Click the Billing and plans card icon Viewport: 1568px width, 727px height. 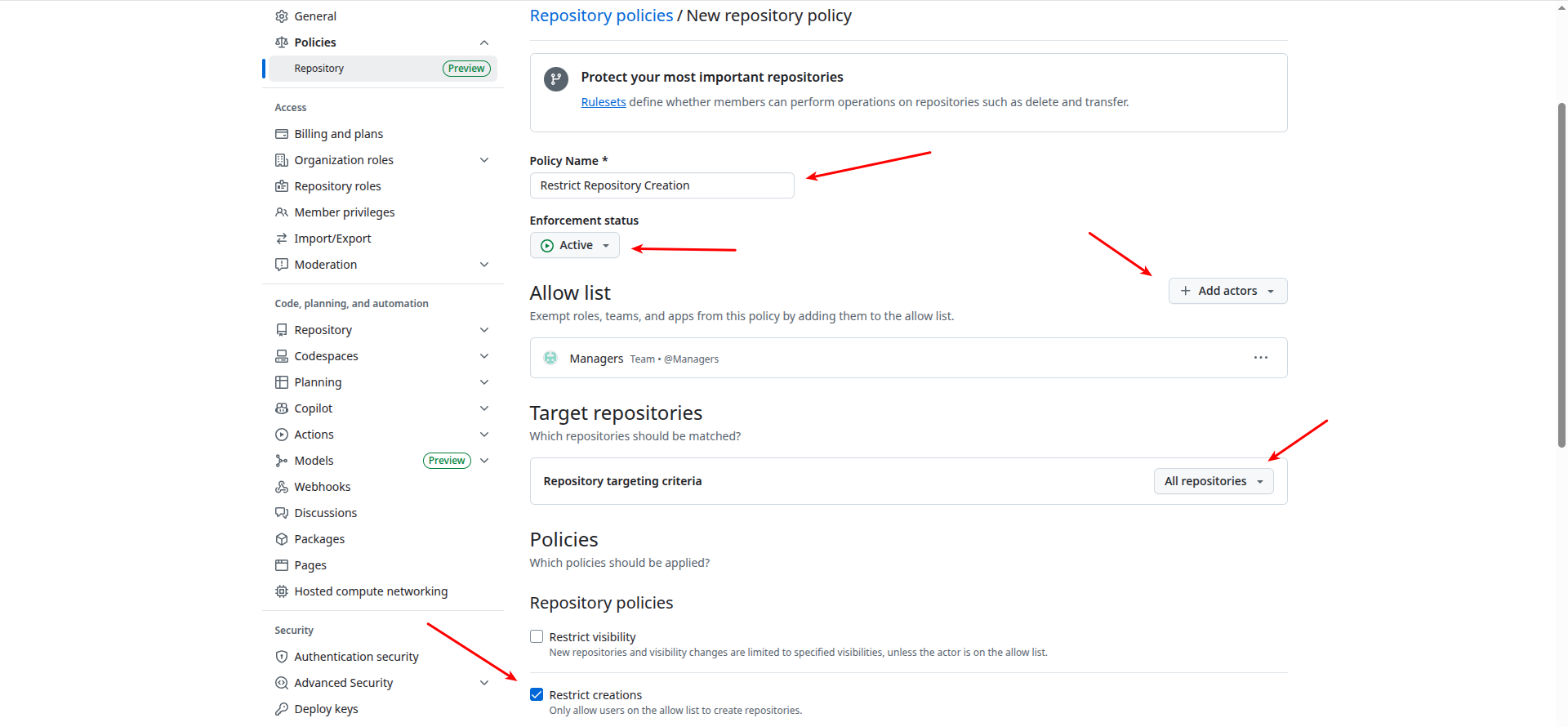282,134
